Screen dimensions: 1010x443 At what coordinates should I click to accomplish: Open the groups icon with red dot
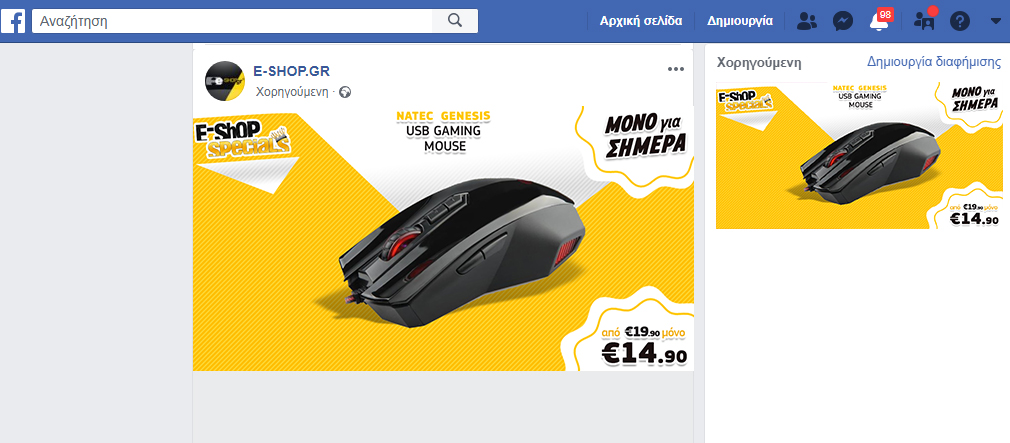(x=925, y=20)
